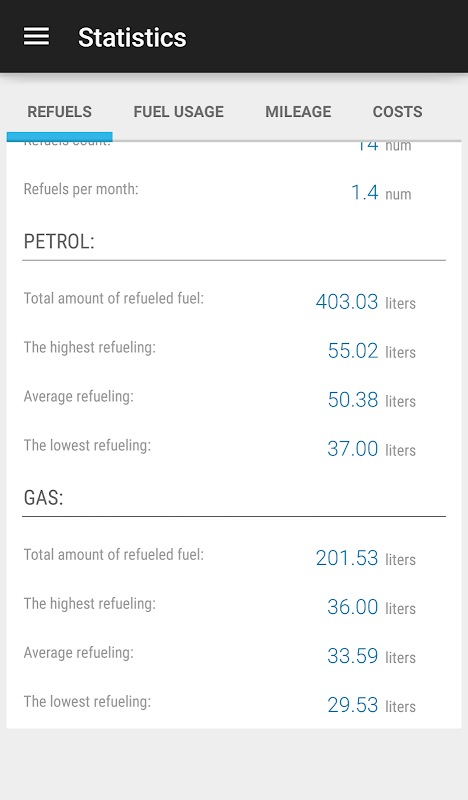
Task: Open the hamburger navigation menu
Action: coord(36,37)
